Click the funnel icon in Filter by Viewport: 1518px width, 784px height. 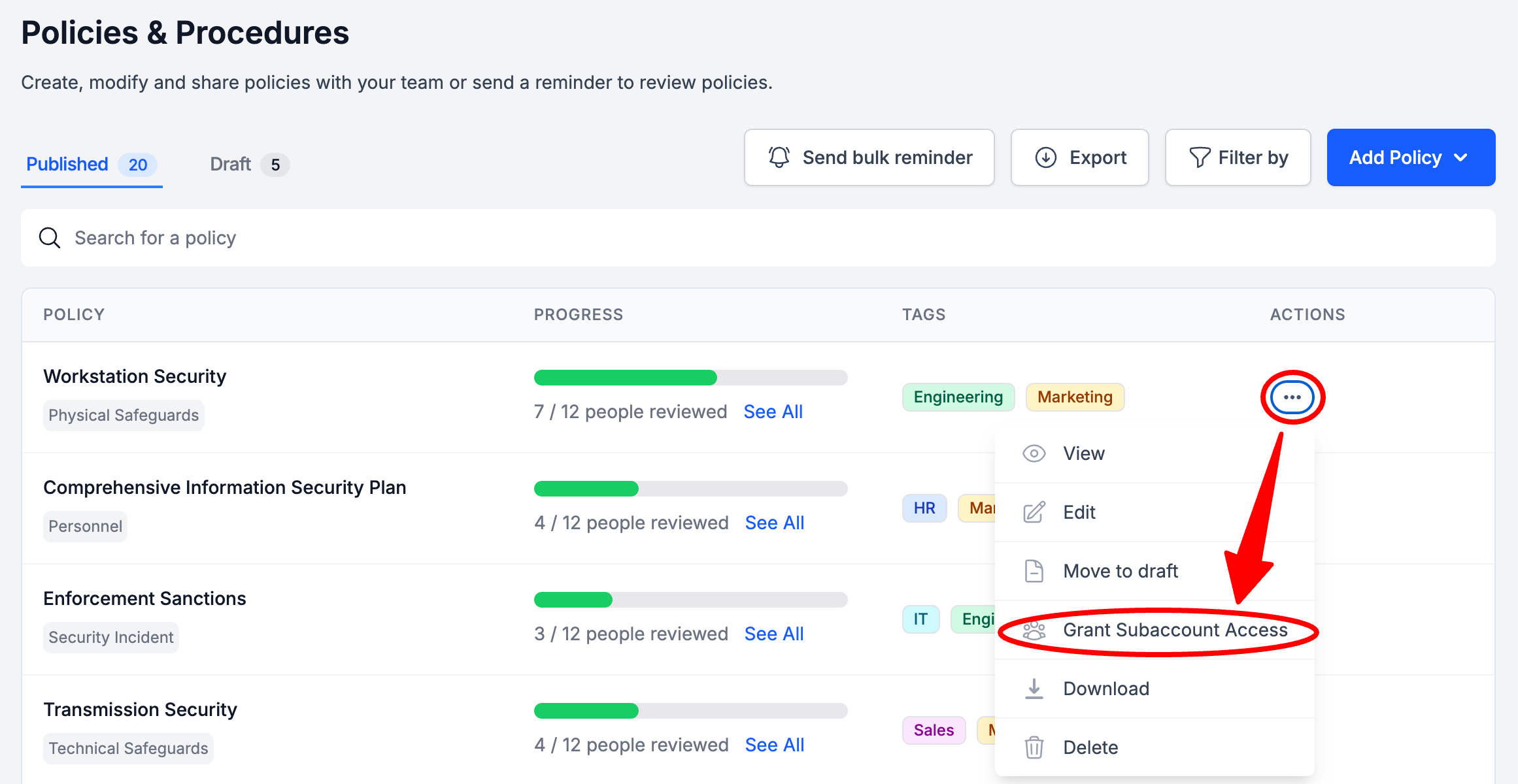tap(1199, 157)
